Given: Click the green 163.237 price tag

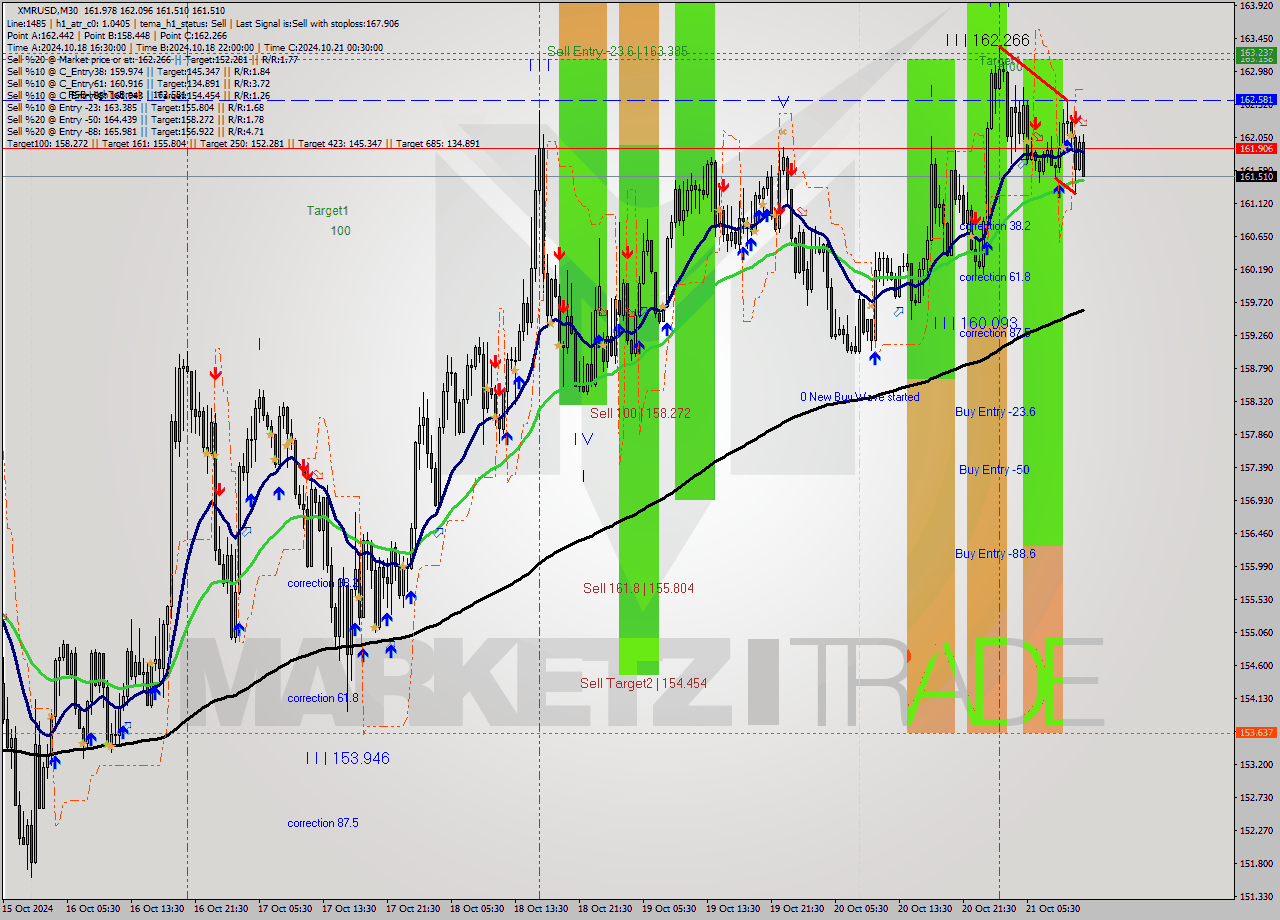Looking at the screenshot, I should [1256, 52].
